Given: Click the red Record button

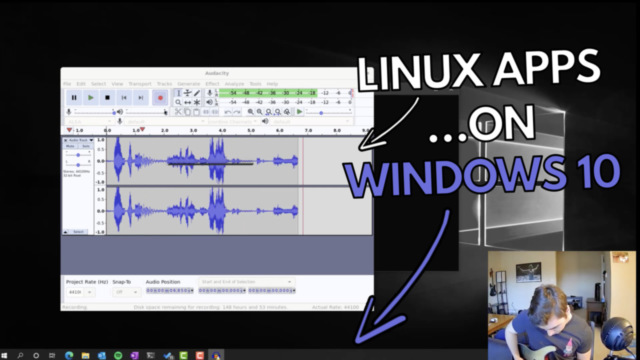Looking at the screenshot, I should coord(160,98).
